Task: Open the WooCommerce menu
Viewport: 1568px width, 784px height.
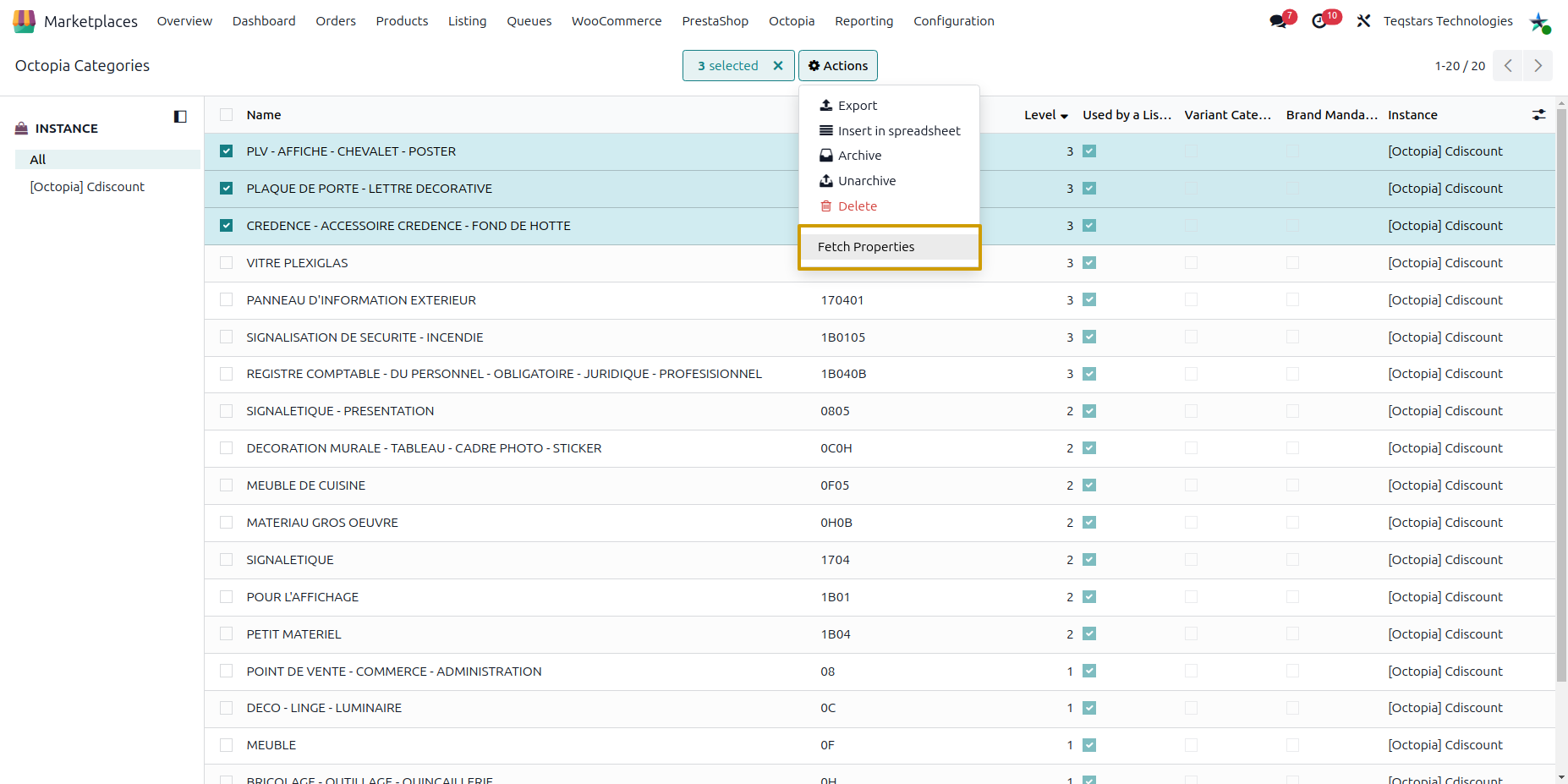Action: click(617, 21)
